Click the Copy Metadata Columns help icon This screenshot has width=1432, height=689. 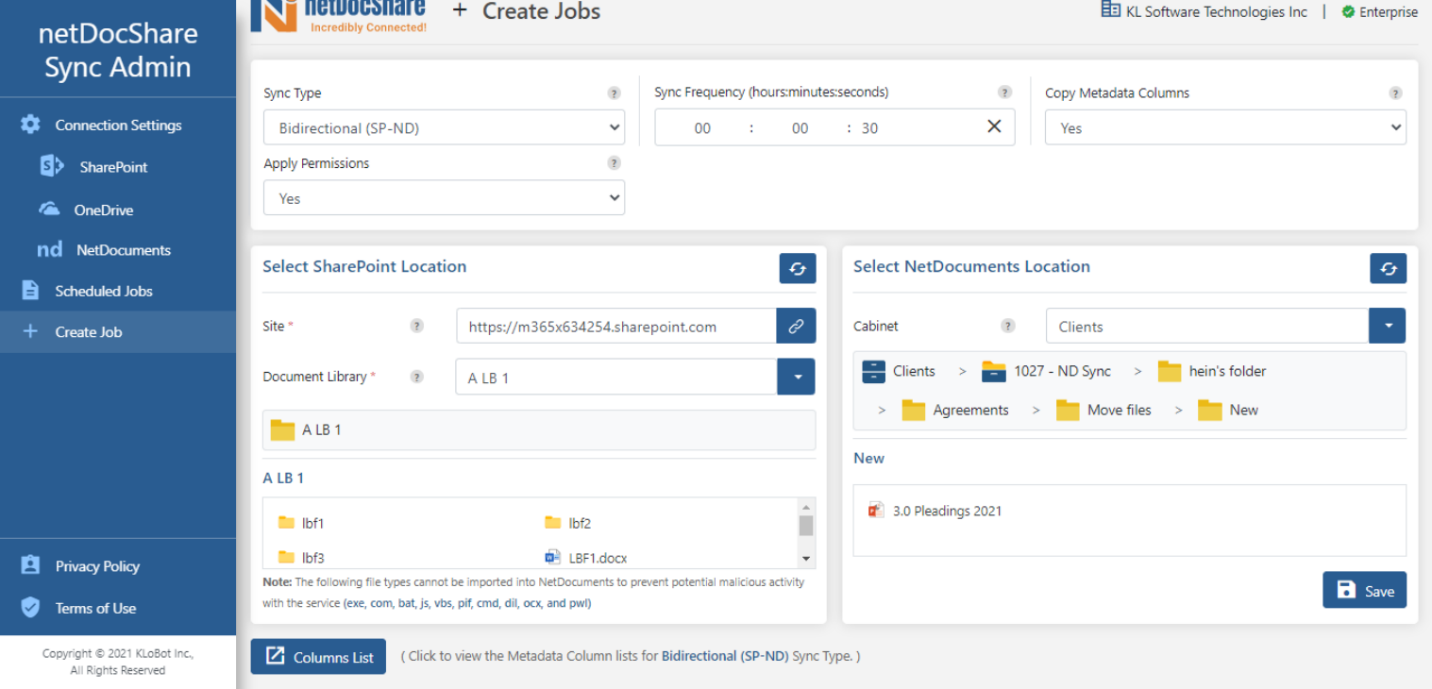pyautogui.click(x=1395, y=93)
